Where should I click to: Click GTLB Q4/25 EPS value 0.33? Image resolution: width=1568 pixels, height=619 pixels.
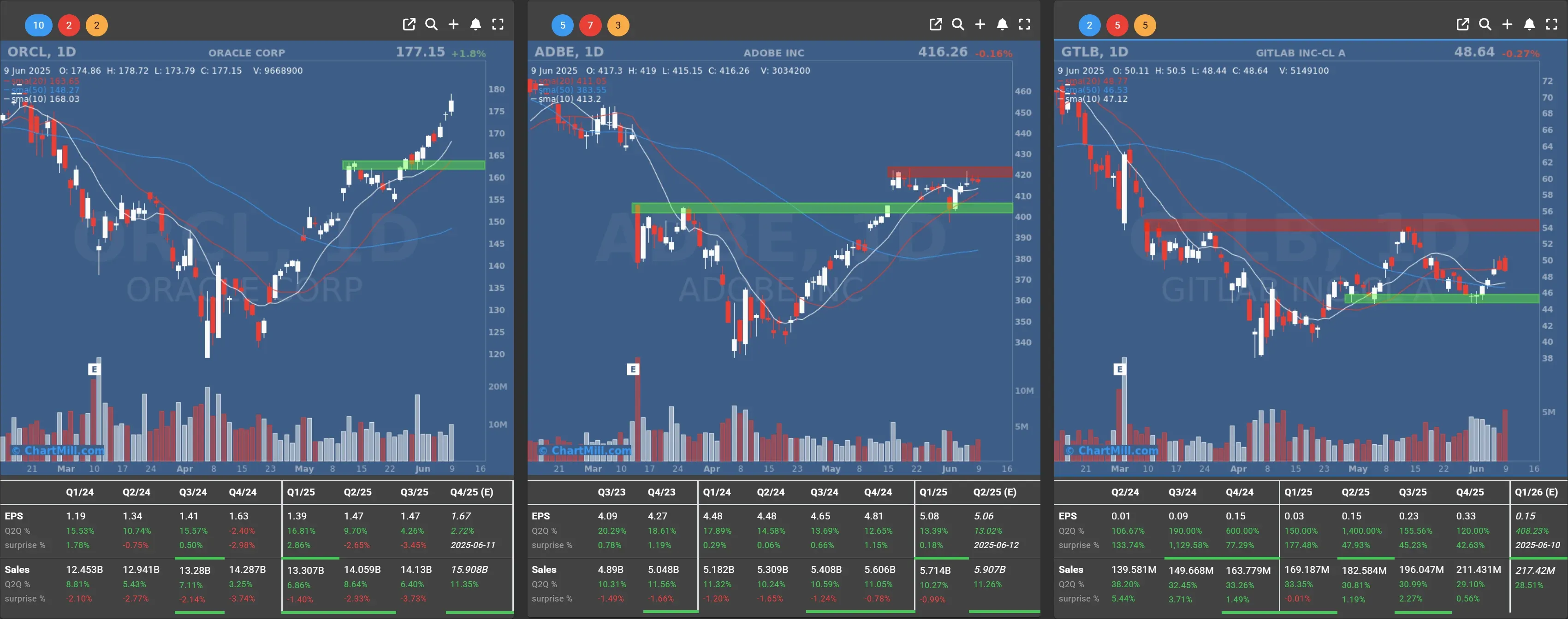pos(1466,516)
